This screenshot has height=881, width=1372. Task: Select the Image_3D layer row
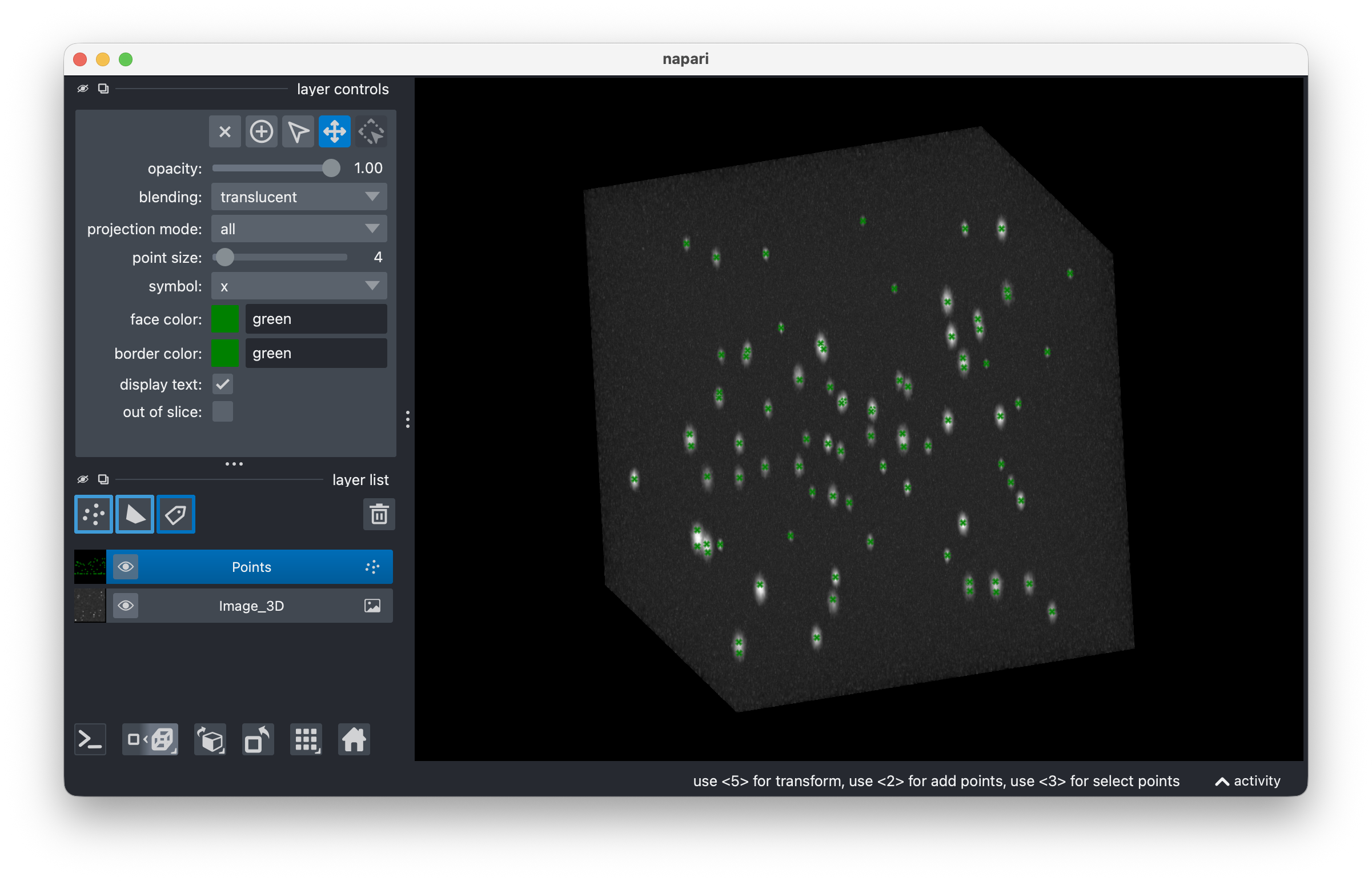pos(234,606)
